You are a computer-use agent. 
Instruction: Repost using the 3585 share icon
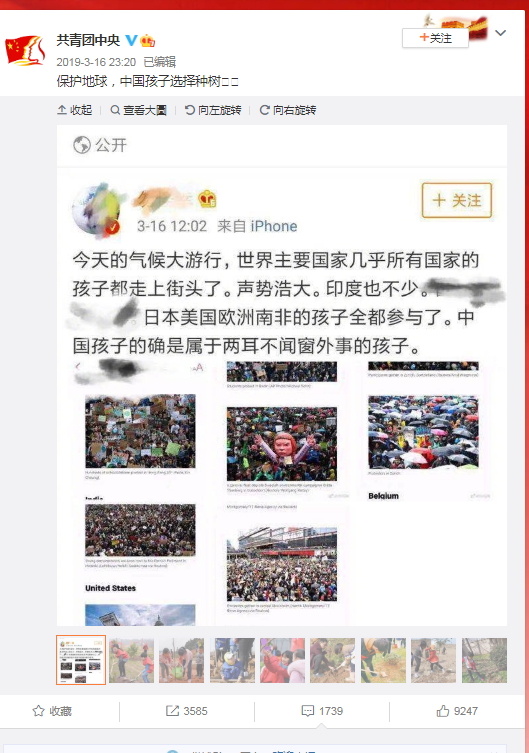tap(186, 711)
